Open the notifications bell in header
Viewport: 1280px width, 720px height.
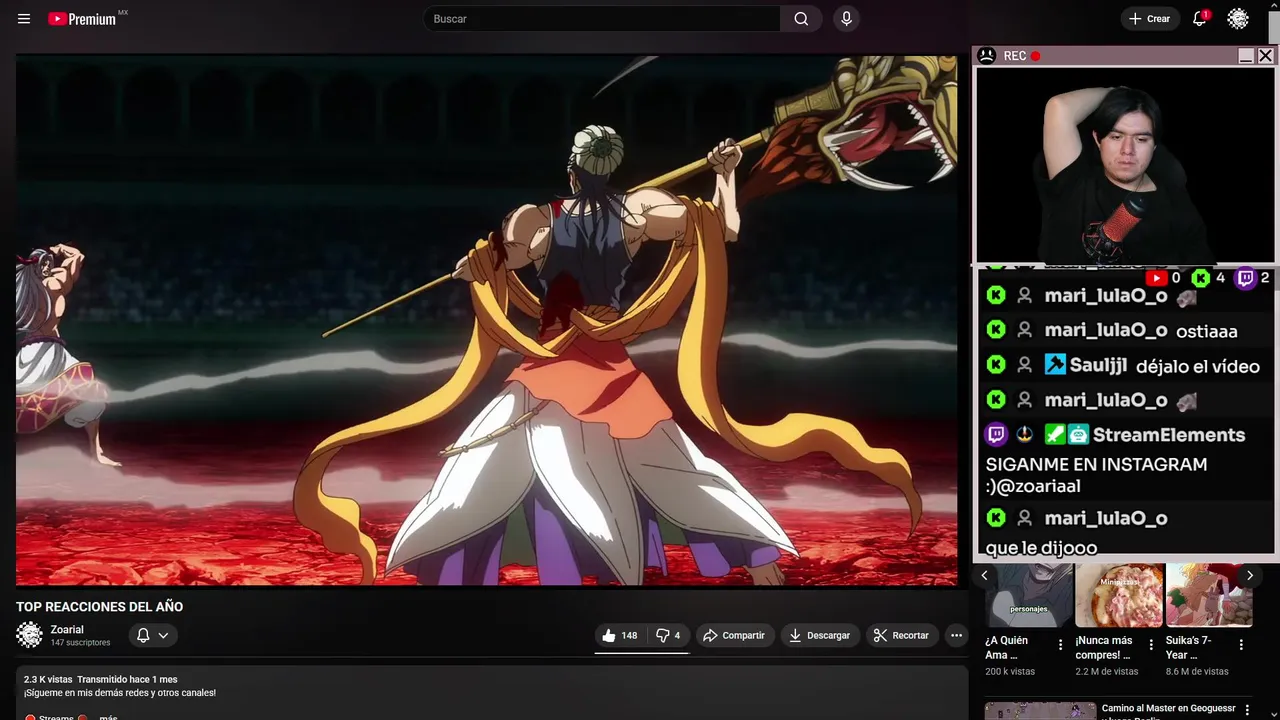coord(1199,19)
